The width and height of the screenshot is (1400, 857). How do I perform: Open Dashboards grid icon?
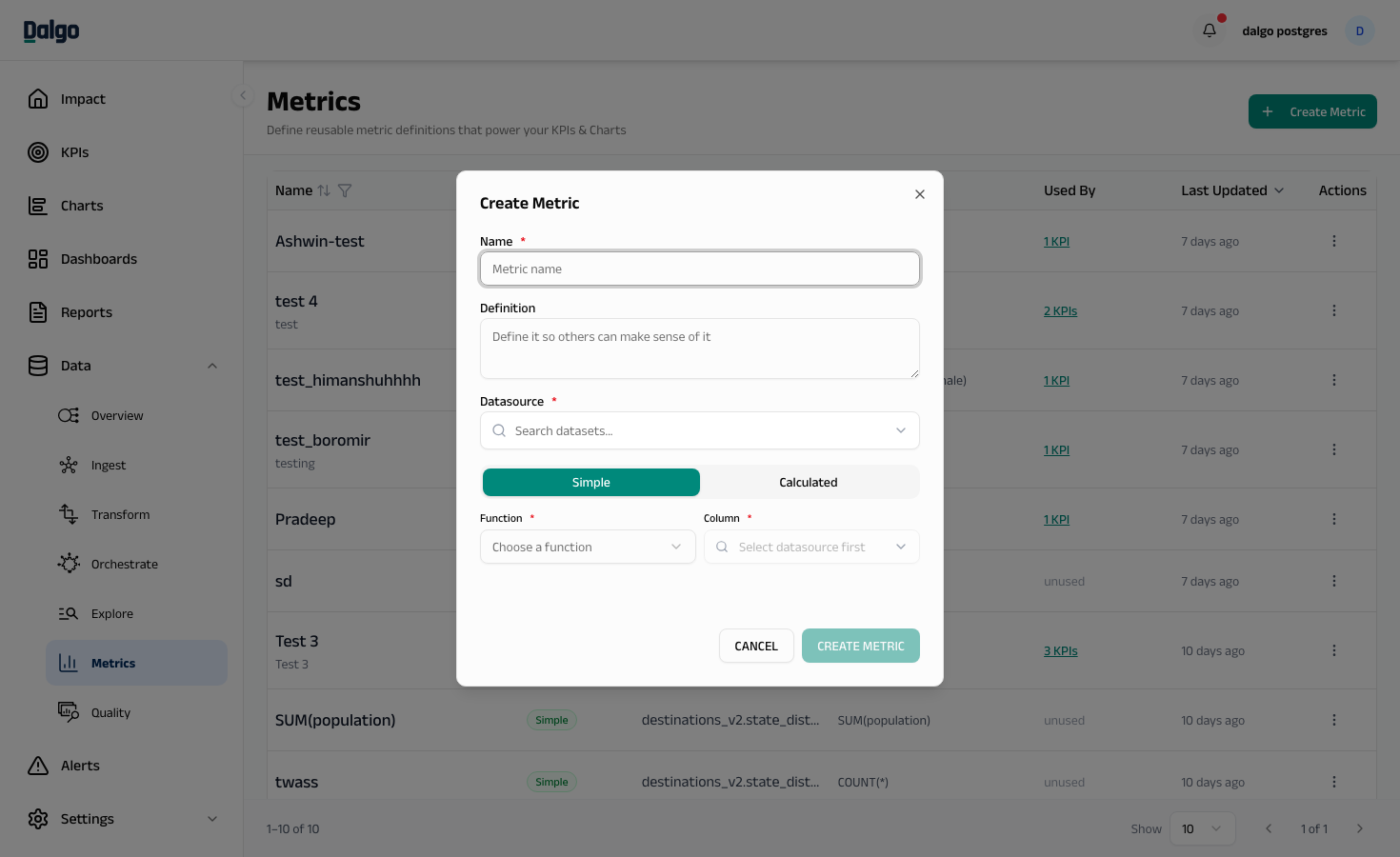38,259
